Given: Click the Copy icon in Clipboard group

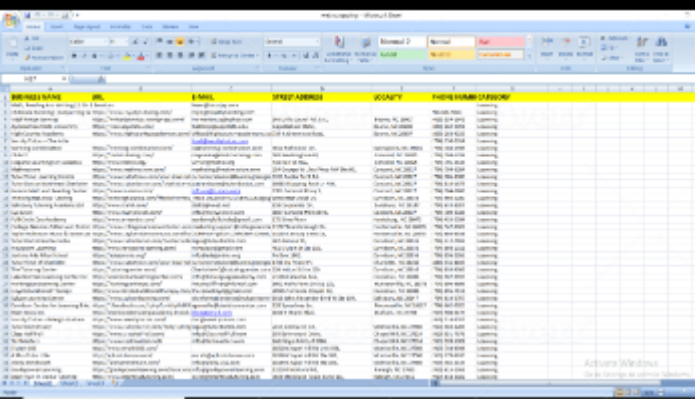Looking at the screenshot, I should (27, 48).
